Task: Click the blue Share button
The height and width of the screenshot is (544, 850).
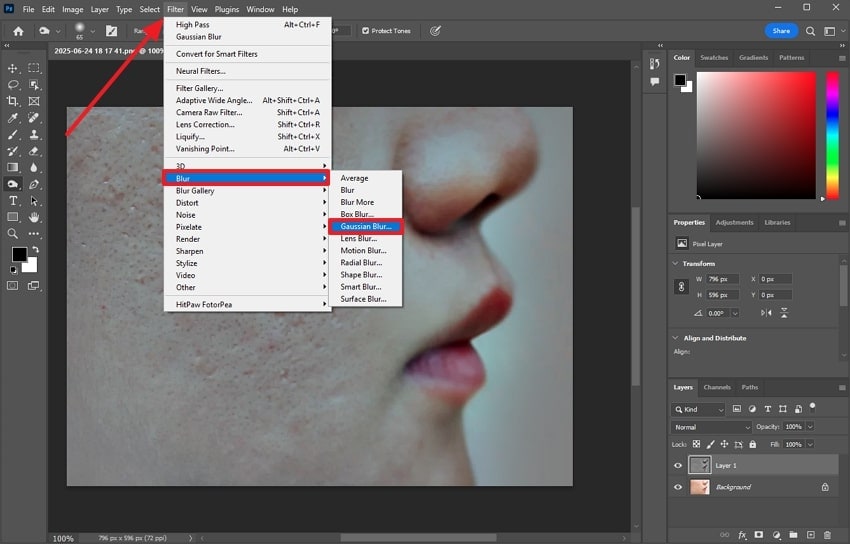Action: tap(781, 31)
